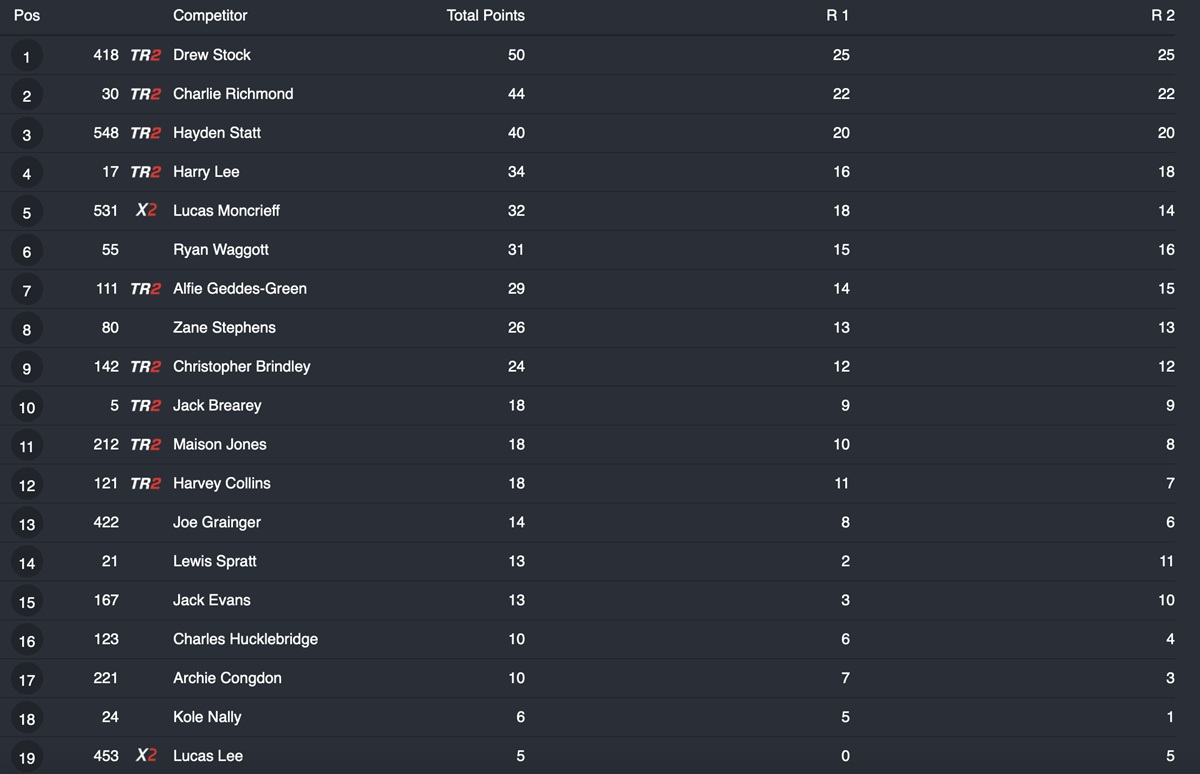Click the TR2 badge beside Harvey Collins
Viewport: 1200px width, 774px height.
coord(145,484)
